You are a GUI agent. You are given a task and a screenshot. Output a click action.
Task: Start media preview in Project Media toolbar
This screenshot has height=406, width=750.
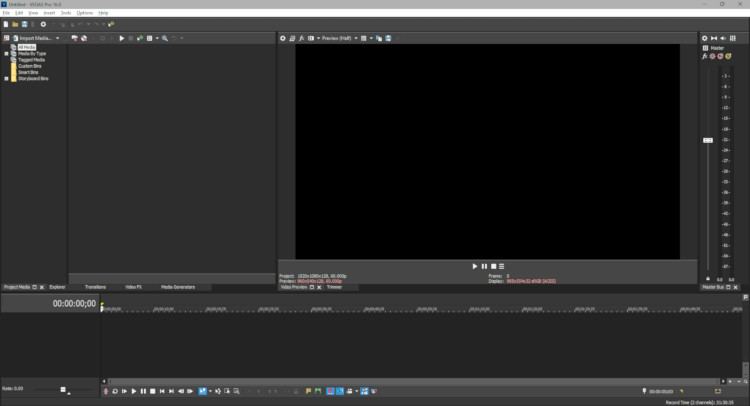tap(121, 38)
